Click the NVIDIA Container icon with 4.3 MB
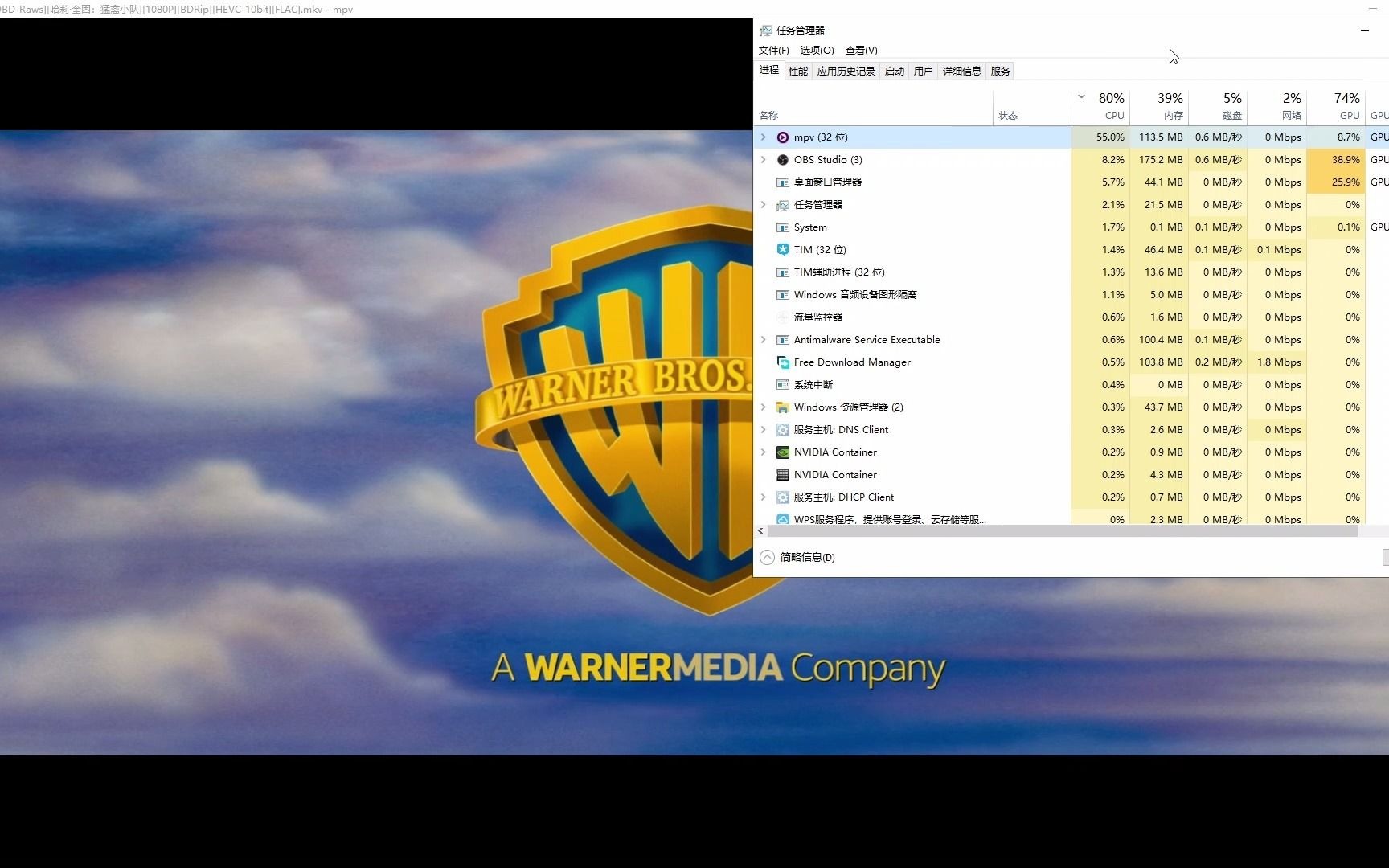The height and width of the screenshot is (868, 1389). 782,475
